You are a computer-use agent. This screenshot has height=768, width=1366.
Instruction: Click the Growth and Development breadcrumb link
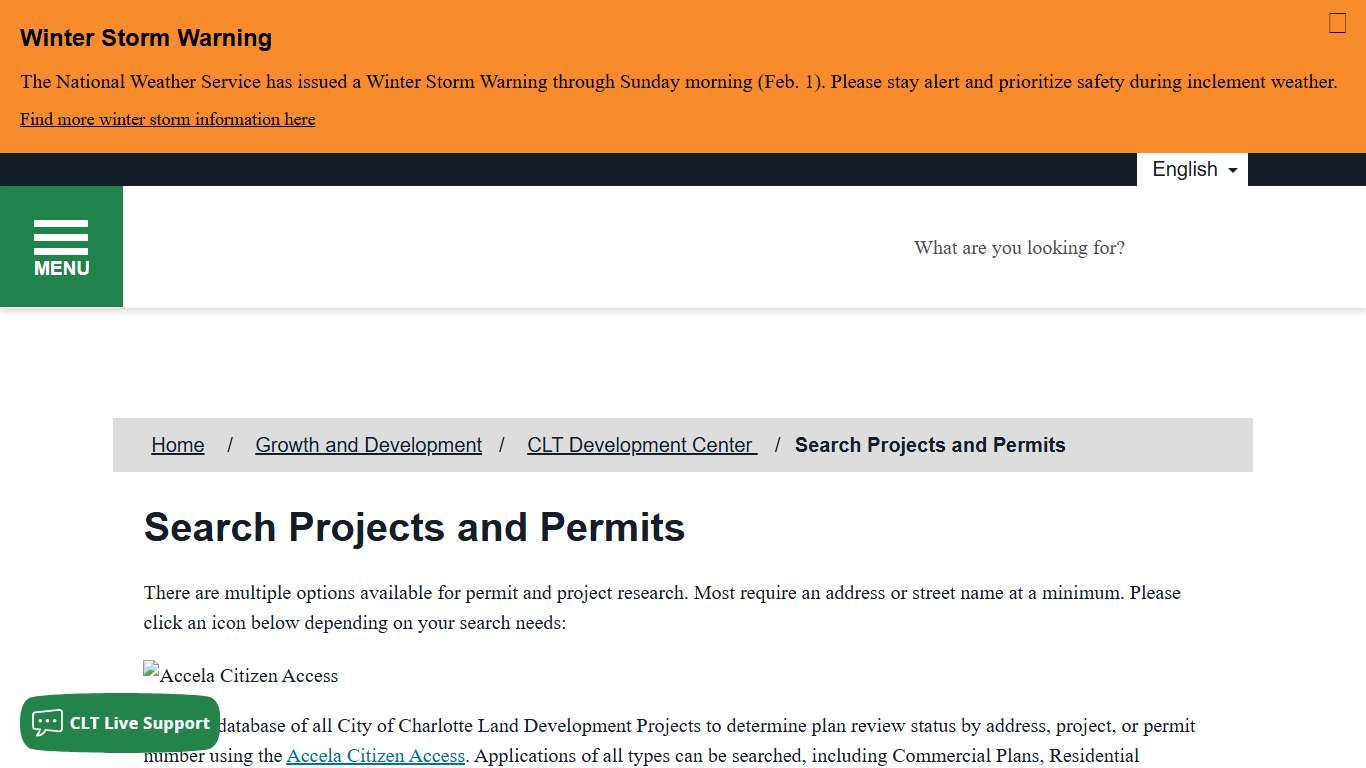pos(368,444)
